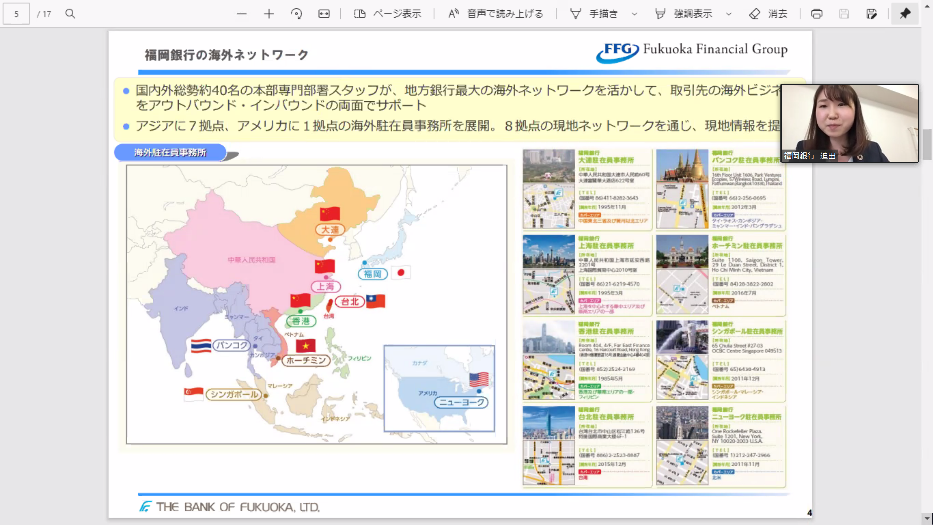Click the fit-to-width icon
The height and width of the screenshot is (525, 933).
tap(324, 13)
